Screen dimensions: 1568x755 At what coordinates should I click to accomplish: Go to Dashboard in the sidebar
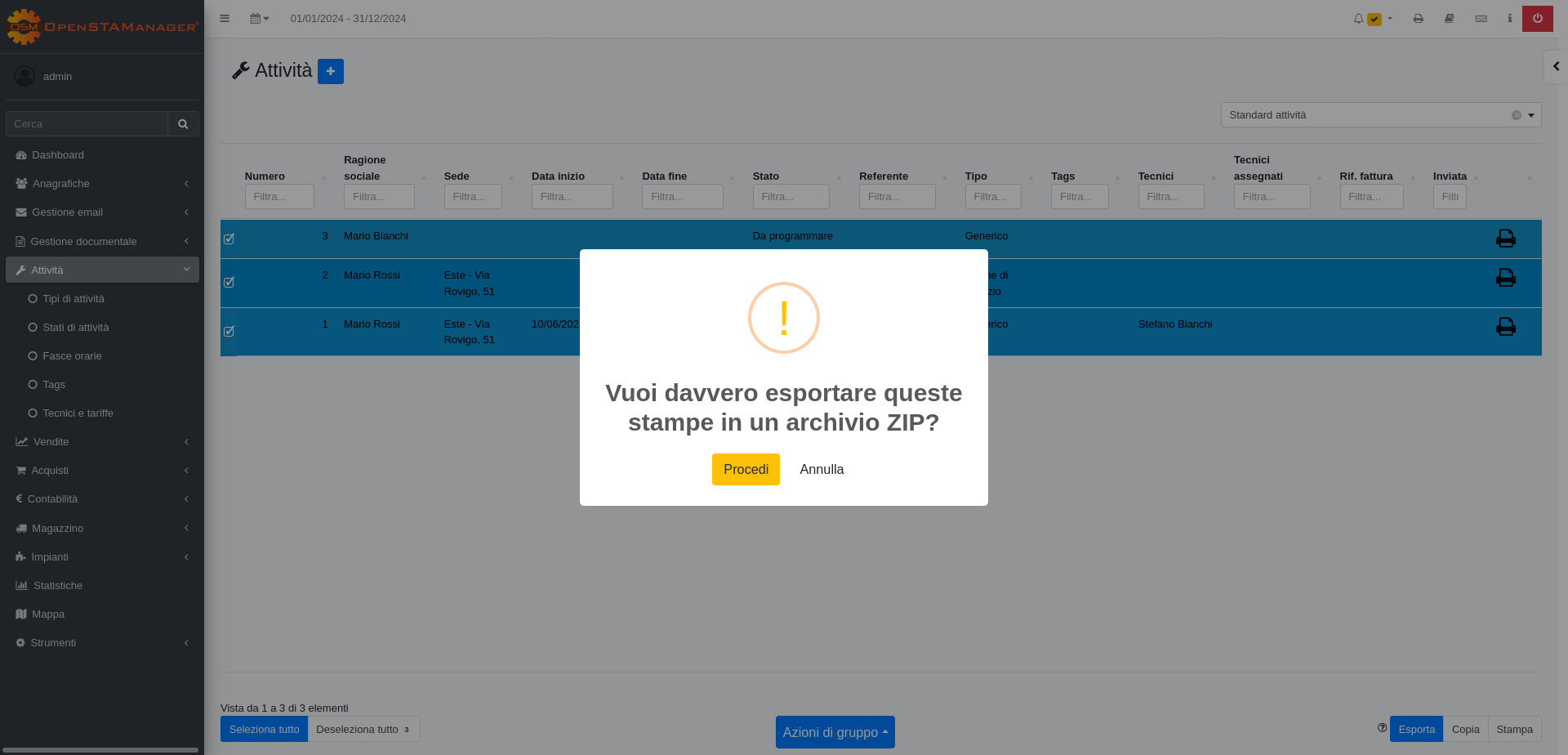pos(57,155)
